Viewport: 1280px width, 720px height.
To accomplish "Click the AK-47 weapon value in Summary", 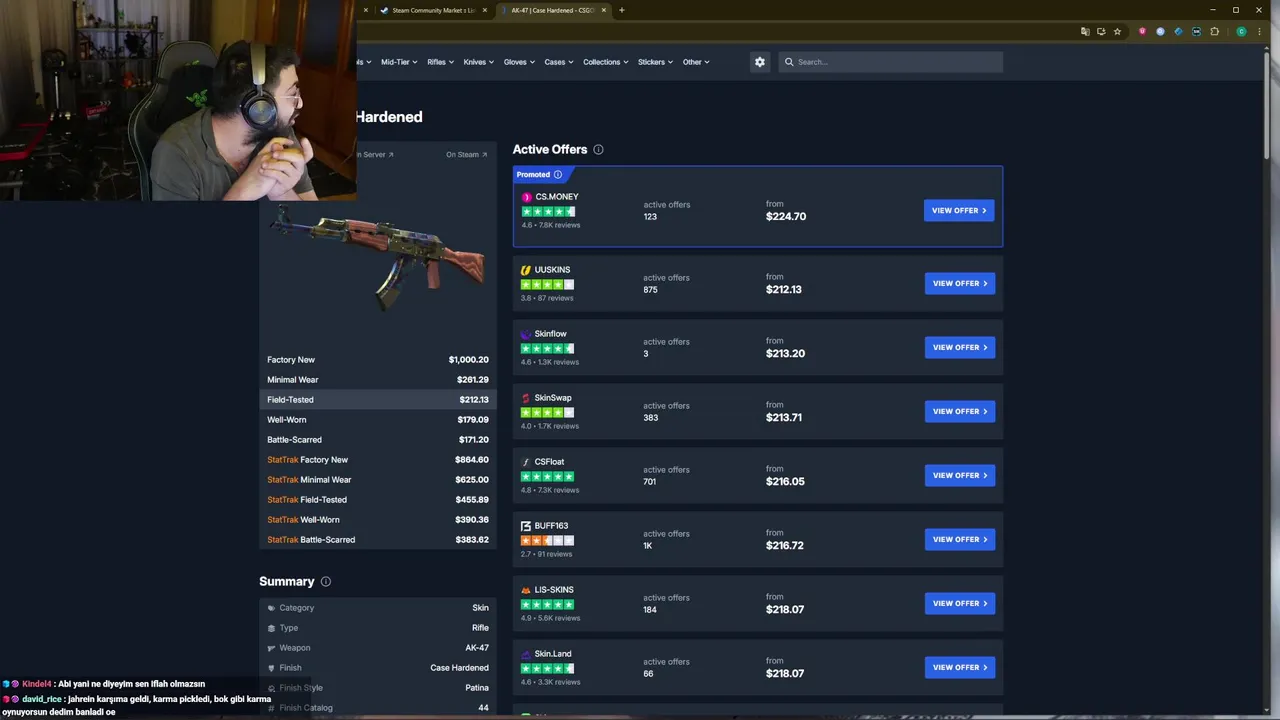I will pos(477,648).
